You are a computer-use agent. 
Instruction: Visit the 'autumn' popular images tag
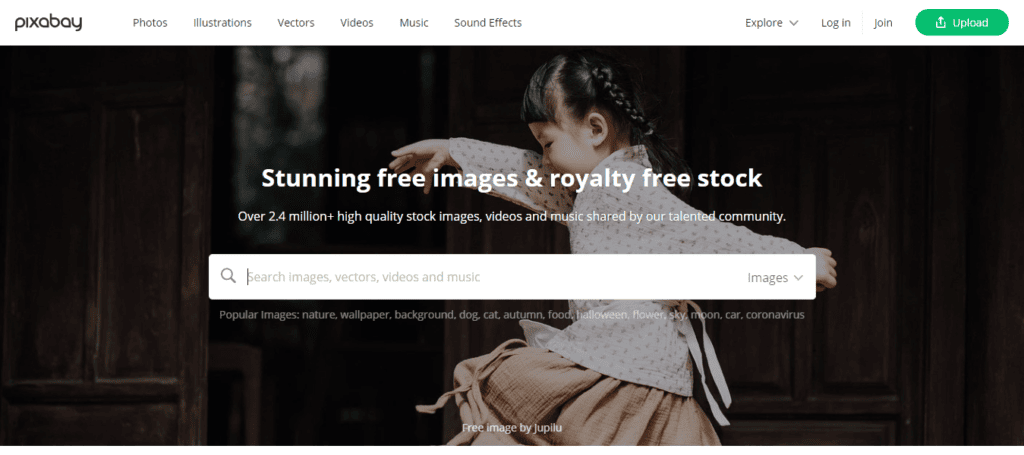click(x=523, y=315)
